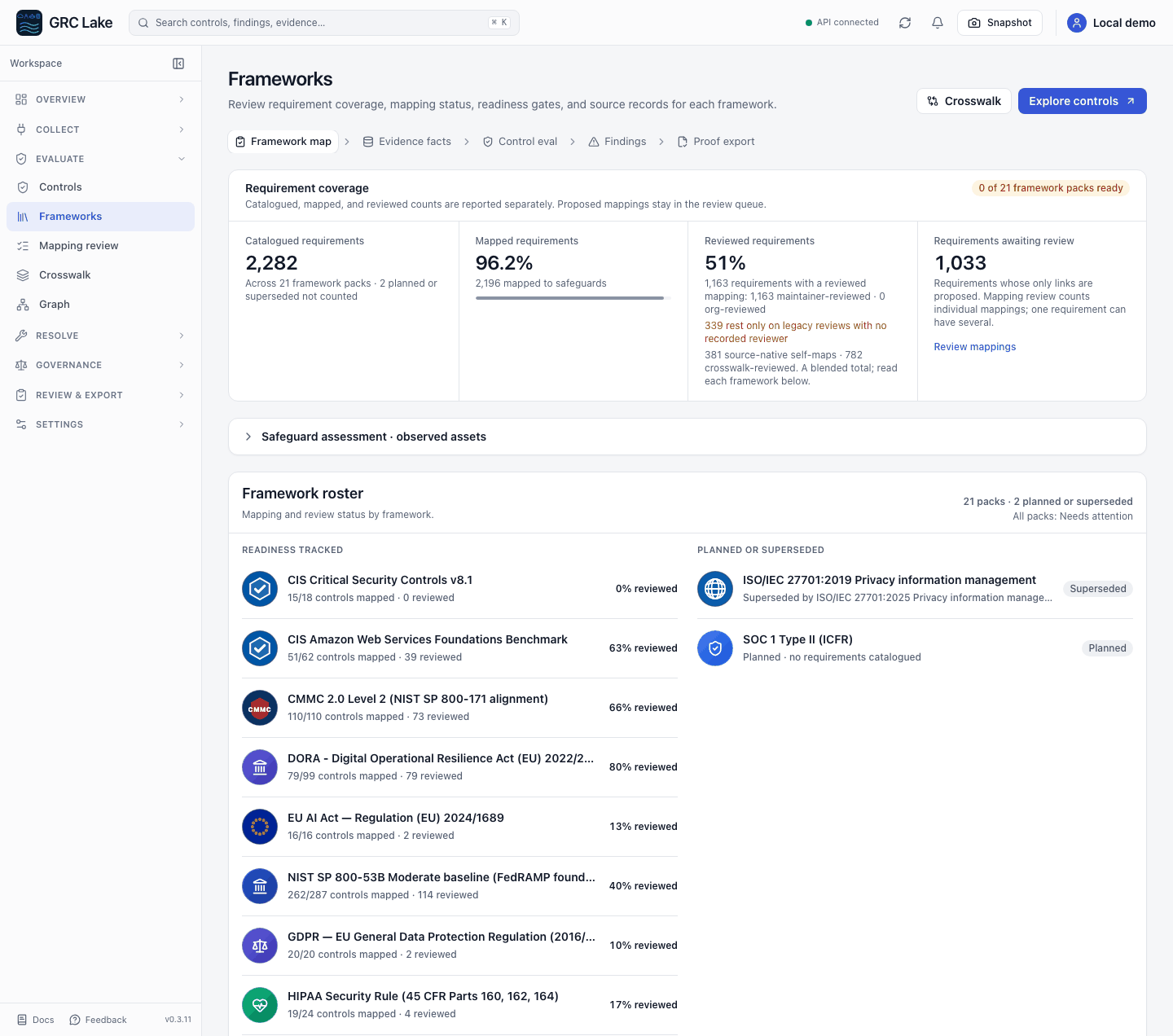Expand the RESOLVE sidebar section
This screenshot has width=1173, height=1036.
(100, 336)
